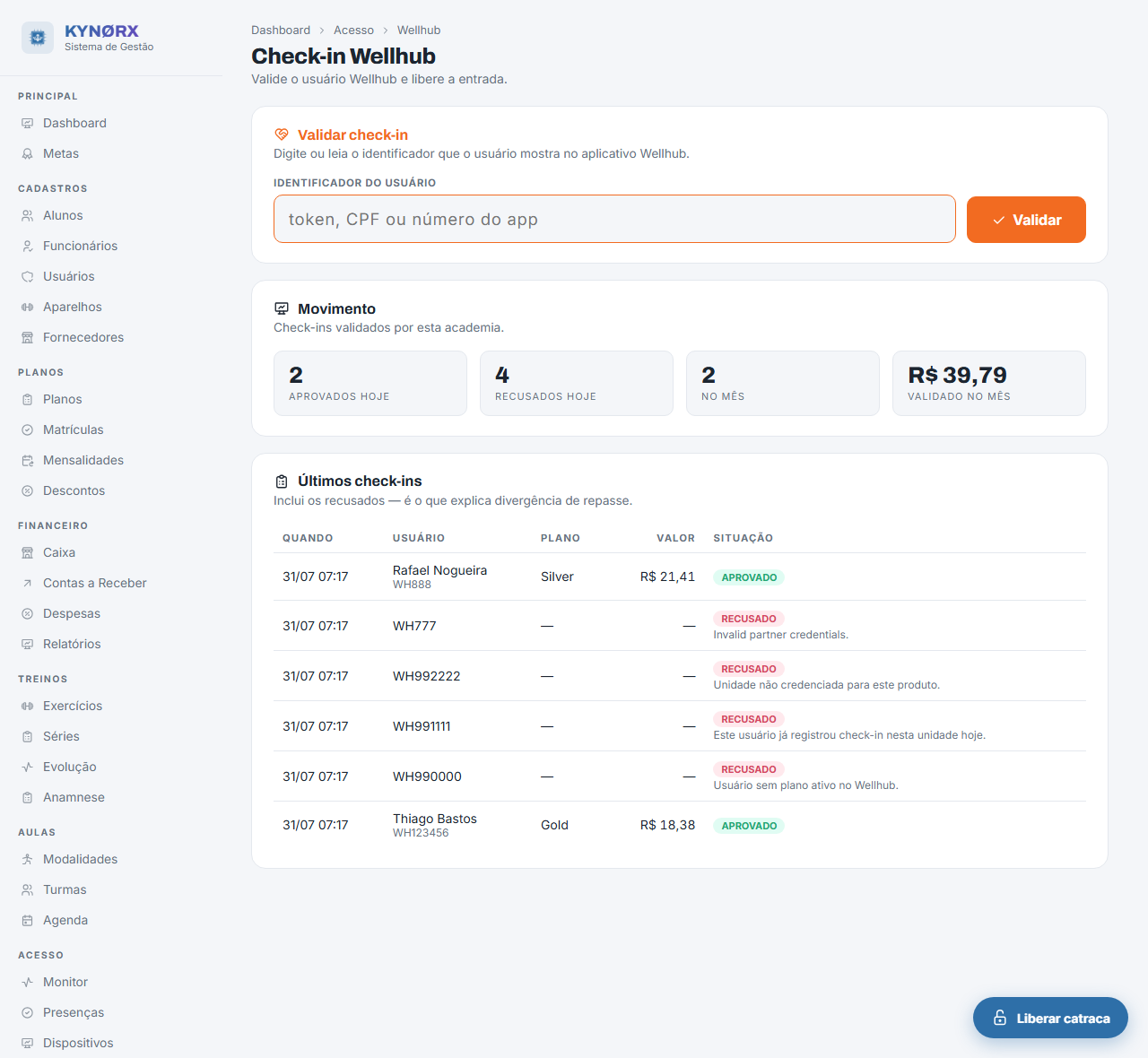Click the Mensalidades sidebar icon
Viewport: 1148px width, 1058px height.
pos(28,461)
